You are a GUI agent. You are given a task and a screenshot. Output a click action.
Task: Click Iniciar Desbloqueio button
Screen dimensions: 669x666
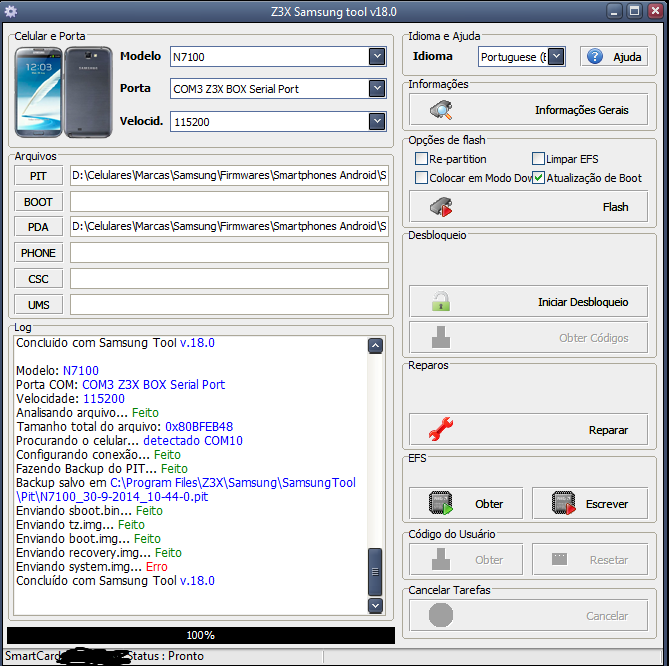click(528, 301)
